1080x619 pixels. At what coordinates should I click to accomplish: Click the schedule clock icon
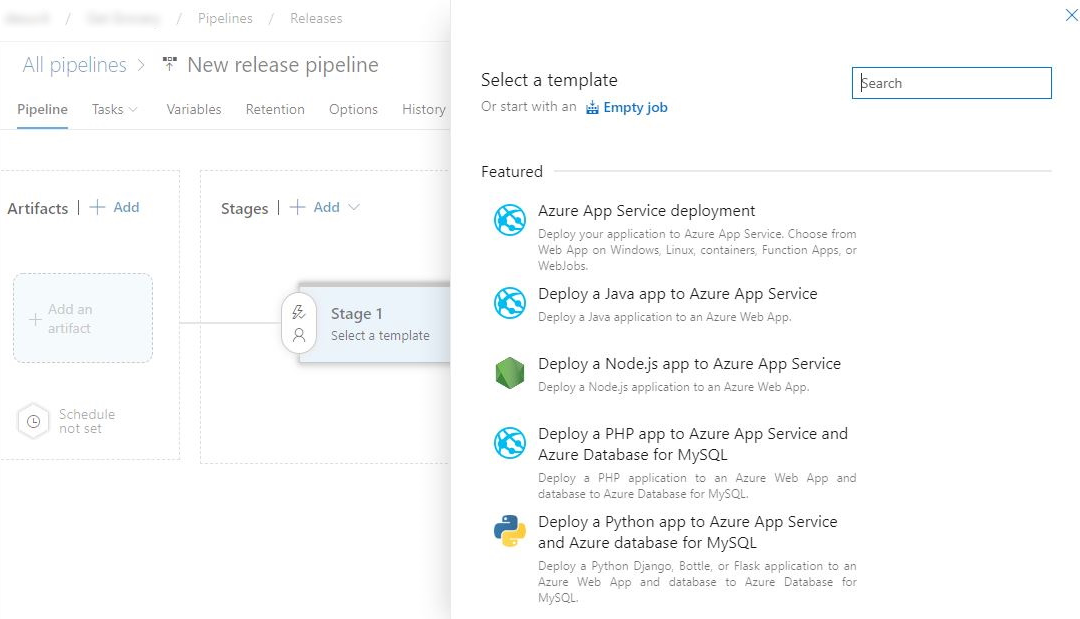[x=33, y=421]
